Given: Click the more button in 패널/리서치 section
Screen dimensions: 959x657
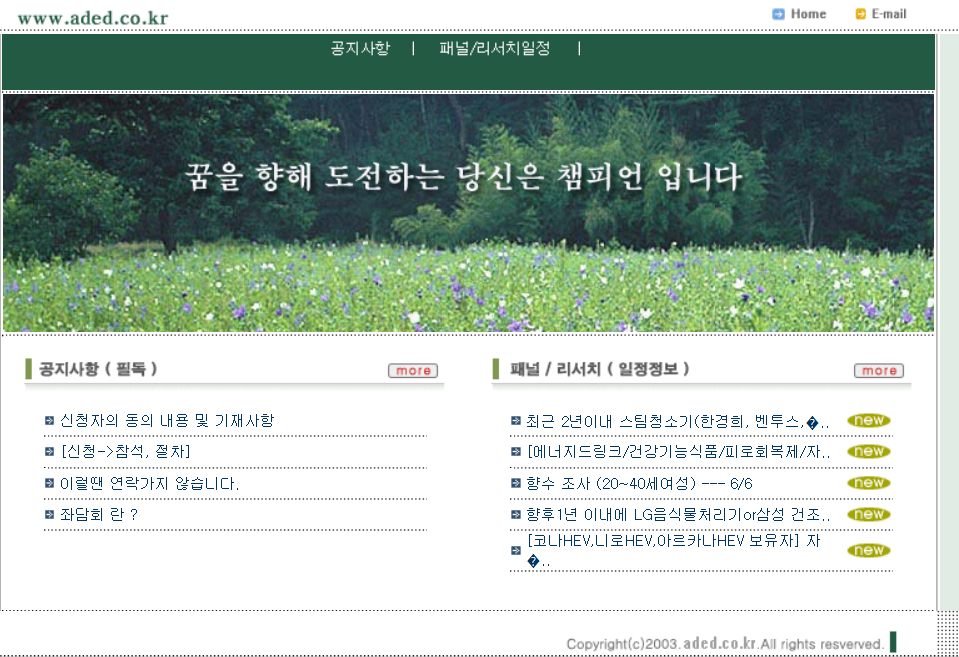Looking at the screenshot, I should click(x=878, y=370).
